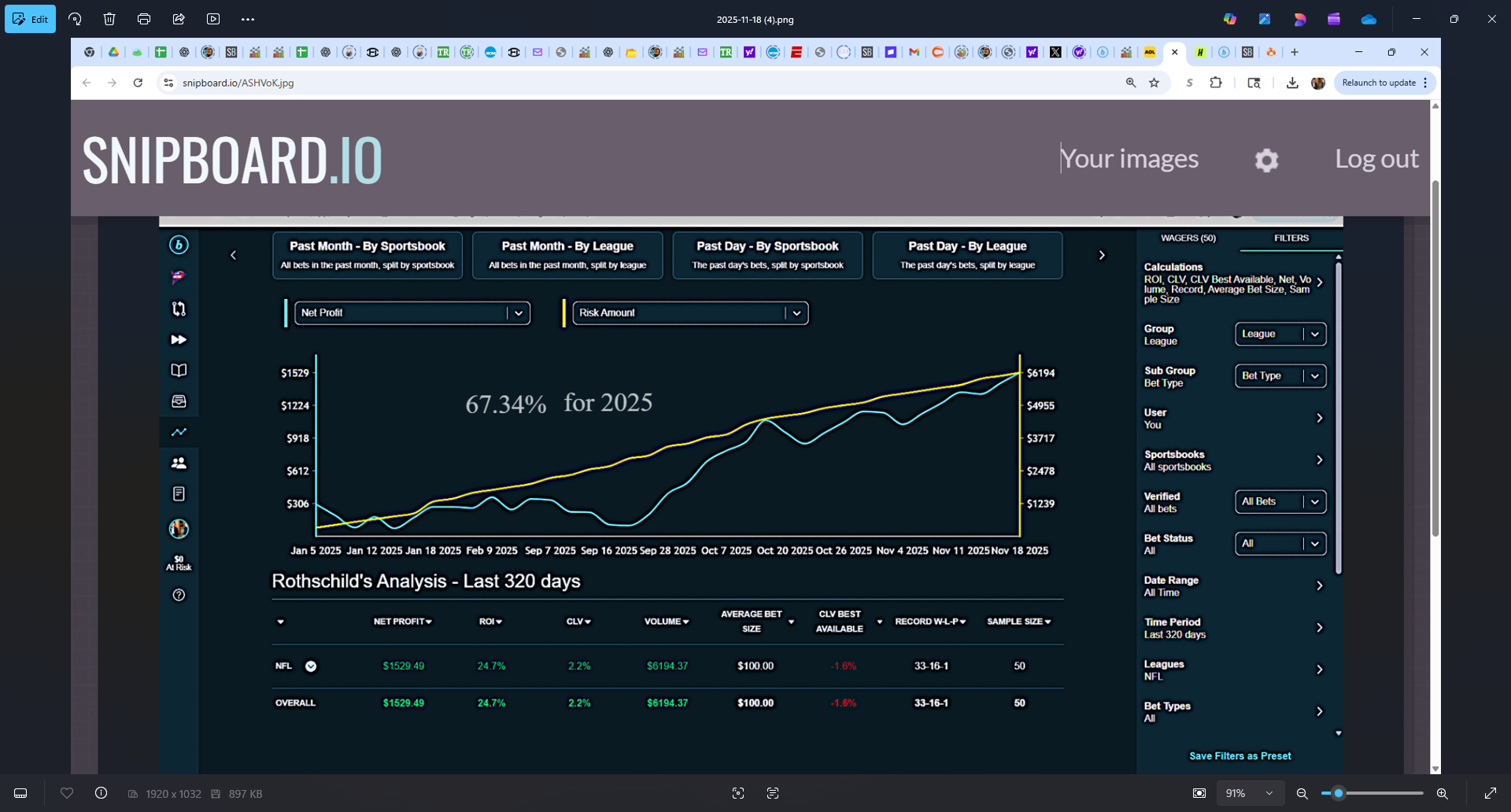Viewport: 1511px width, 812px height.
Task: Click the trash delete icon in photo viewer
Action: pos(109,19)
